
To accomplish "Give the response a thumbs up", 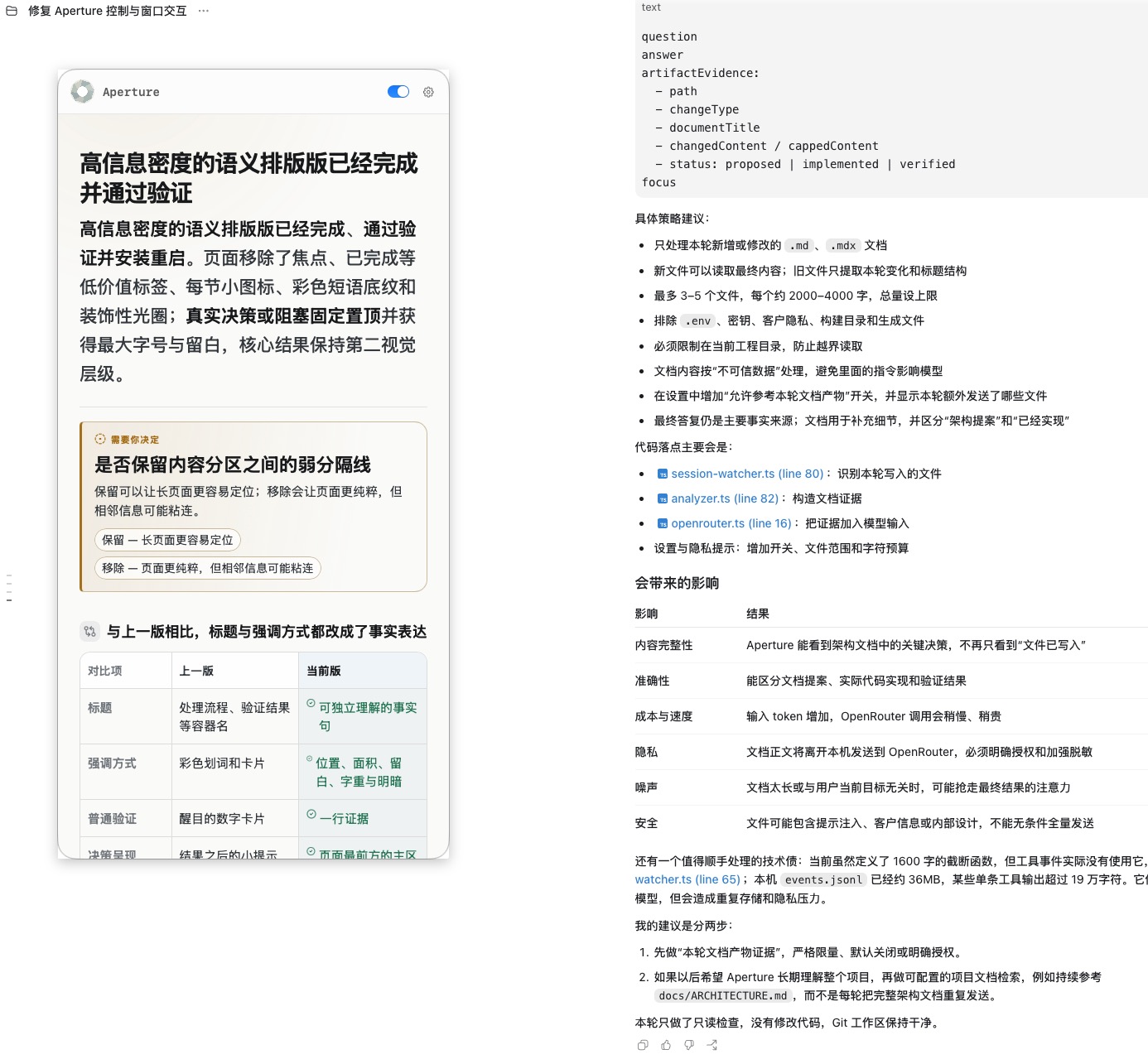I will pos(666,1045).
